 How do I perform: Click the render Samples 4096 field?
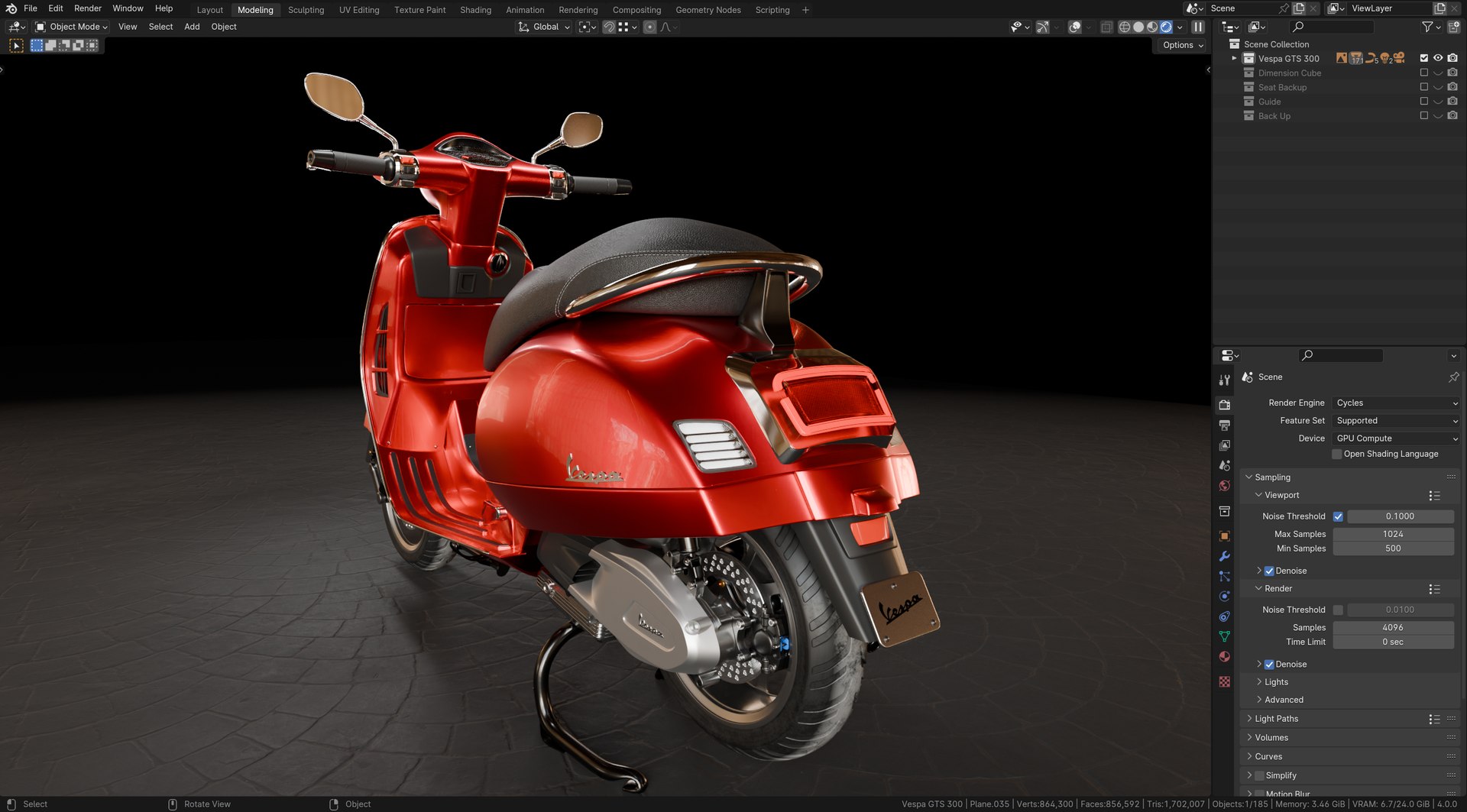tap(1393, 628)
